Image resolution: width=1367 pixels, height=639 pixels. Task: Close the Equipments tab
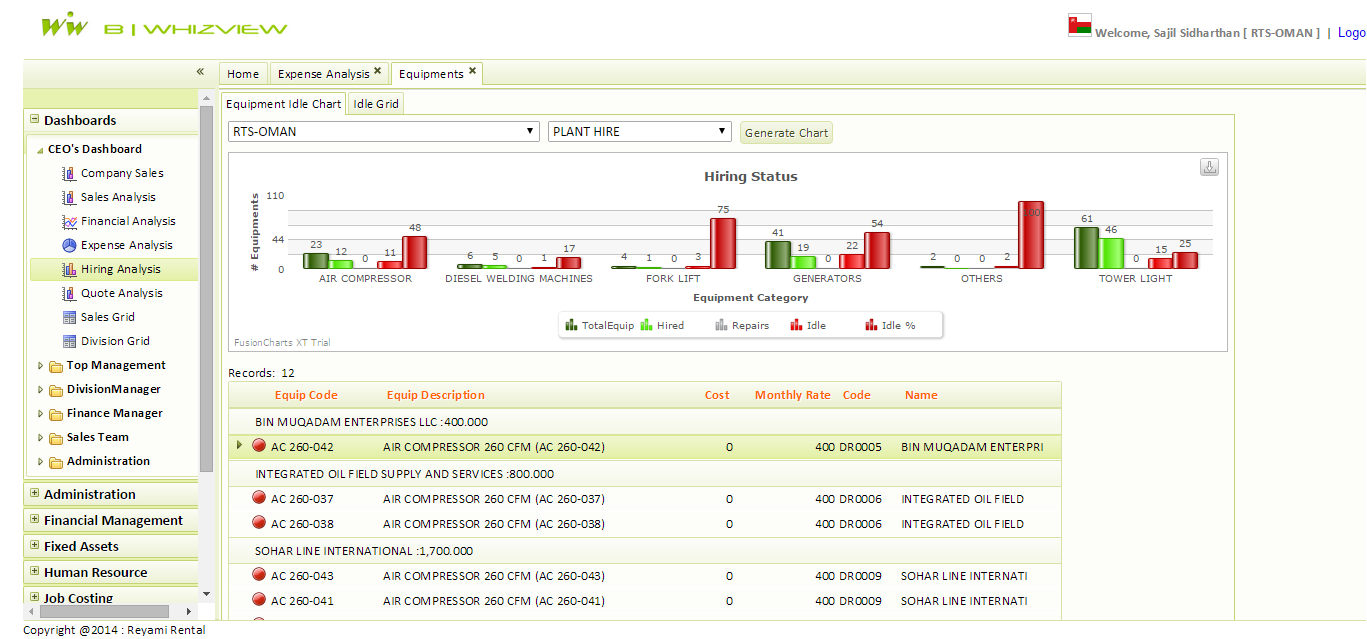click(472, 72)
